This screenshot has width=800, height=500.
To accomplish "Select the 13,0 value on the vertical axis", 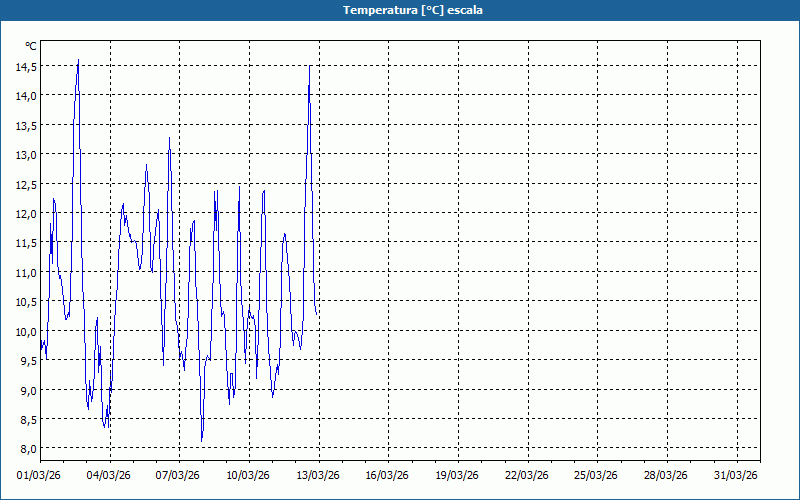I will 26,155.
